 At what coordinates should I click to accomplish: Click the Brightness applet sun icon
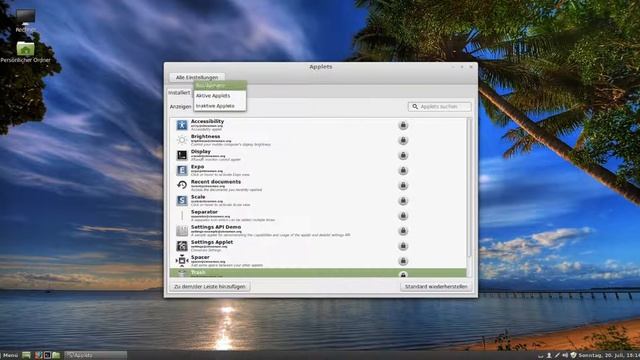pyautogui.click(x=182, y=140)
